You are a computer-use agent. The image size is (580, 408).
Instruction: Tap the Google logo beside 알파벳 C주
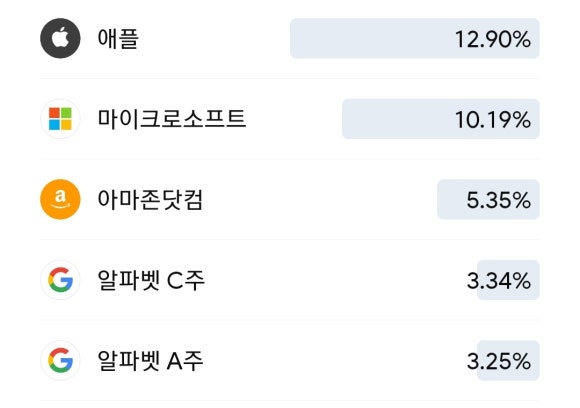[x=60, y=280]
